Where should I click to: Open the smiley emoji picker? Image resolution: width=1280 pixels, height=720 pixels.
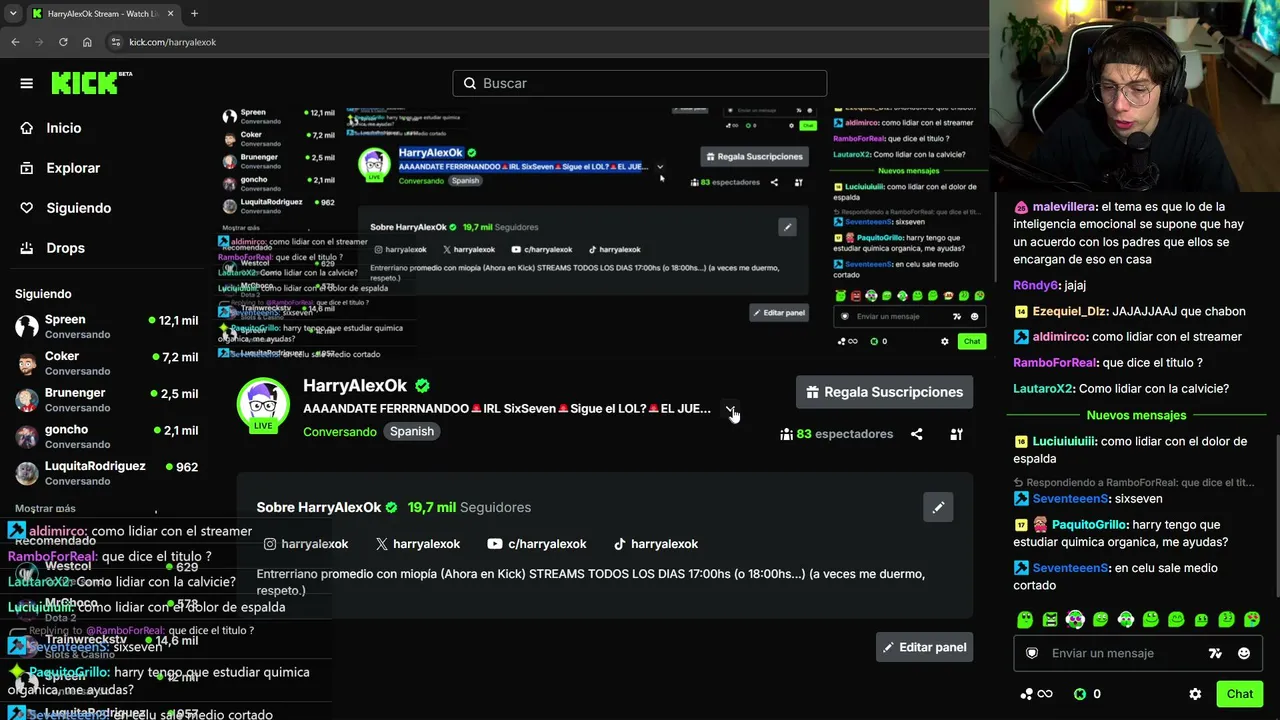[x=1244, y=653]
